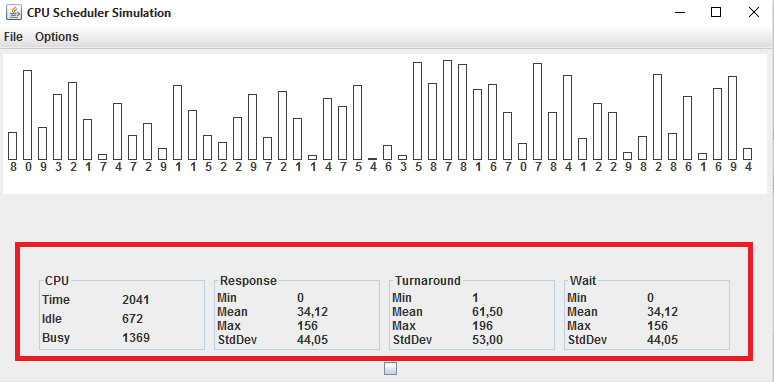Open the File menu

tap(13, 37)
